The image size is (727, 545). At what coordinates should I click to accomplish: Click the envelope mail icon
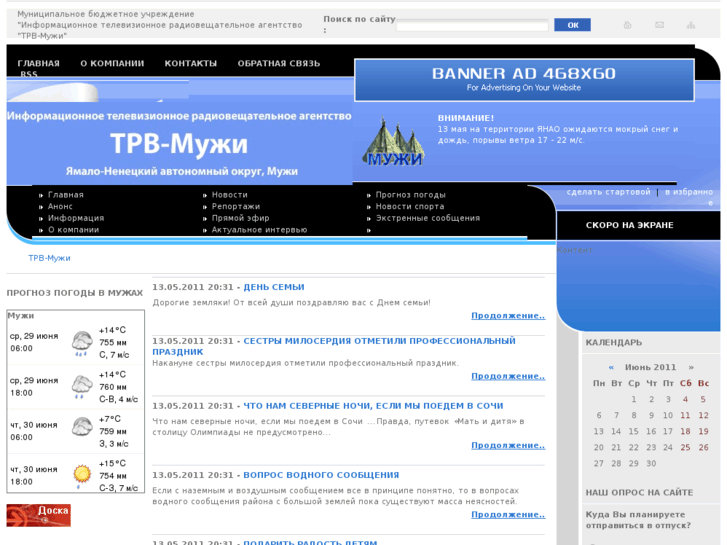pos(659,25)
